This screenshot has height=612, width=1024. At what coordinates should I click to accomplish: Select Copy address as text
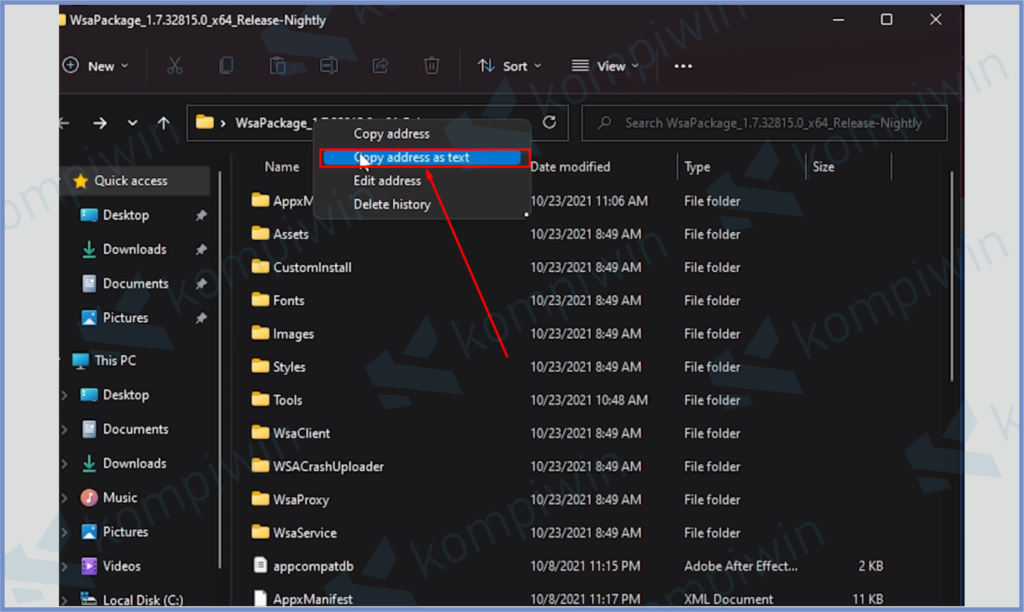point(420,157)
